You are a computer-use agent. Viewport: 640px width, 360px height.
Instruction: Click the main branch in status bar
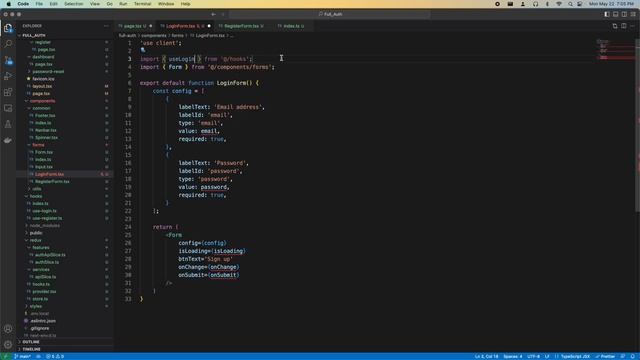coord(22,356)
